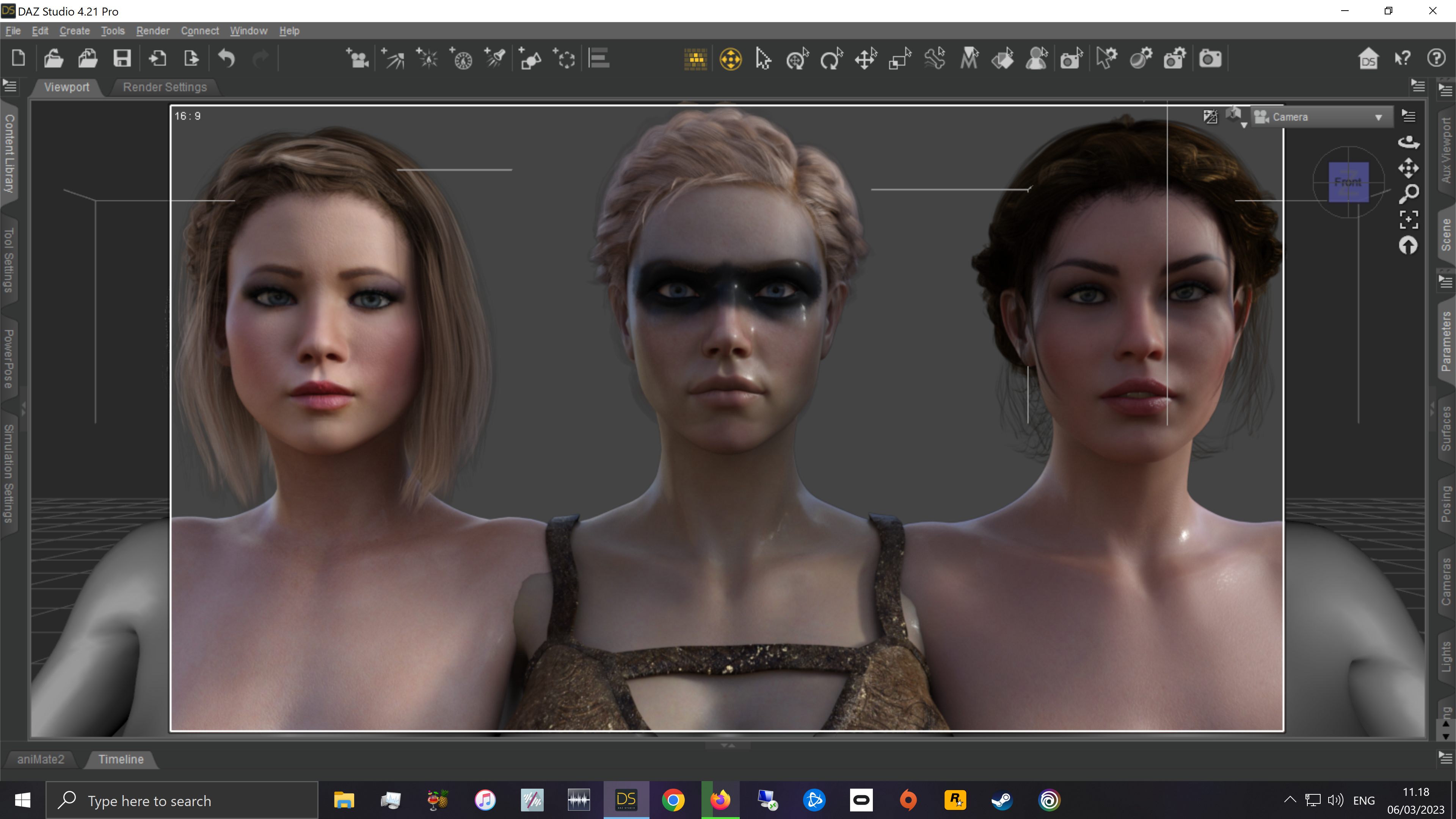Toggle the yellow Iray preview grid icon
The image size is (1456, 819).
click(x=695, y=59)
